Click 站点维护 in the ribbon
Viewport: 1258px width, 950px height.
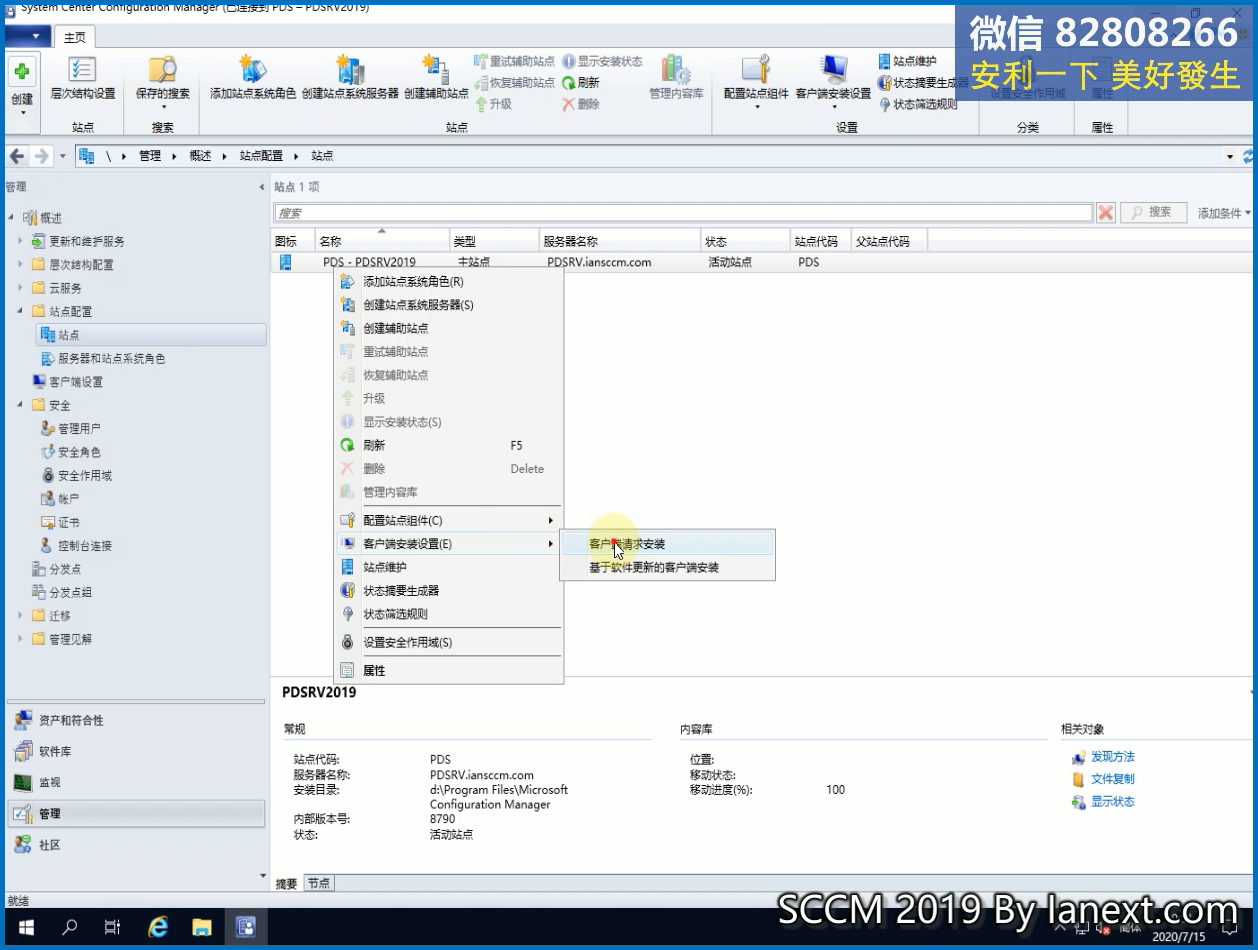coord(907,62)
